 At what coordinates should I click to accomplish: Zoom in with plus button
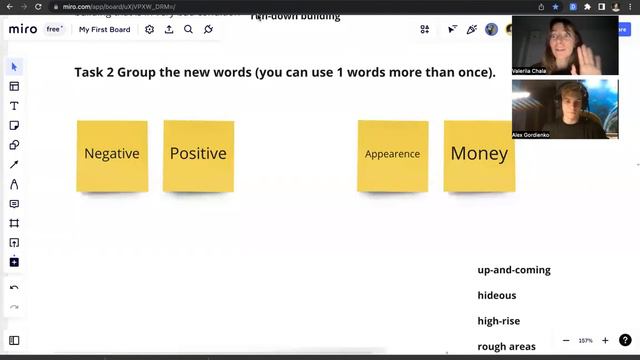tap(605, 340)
